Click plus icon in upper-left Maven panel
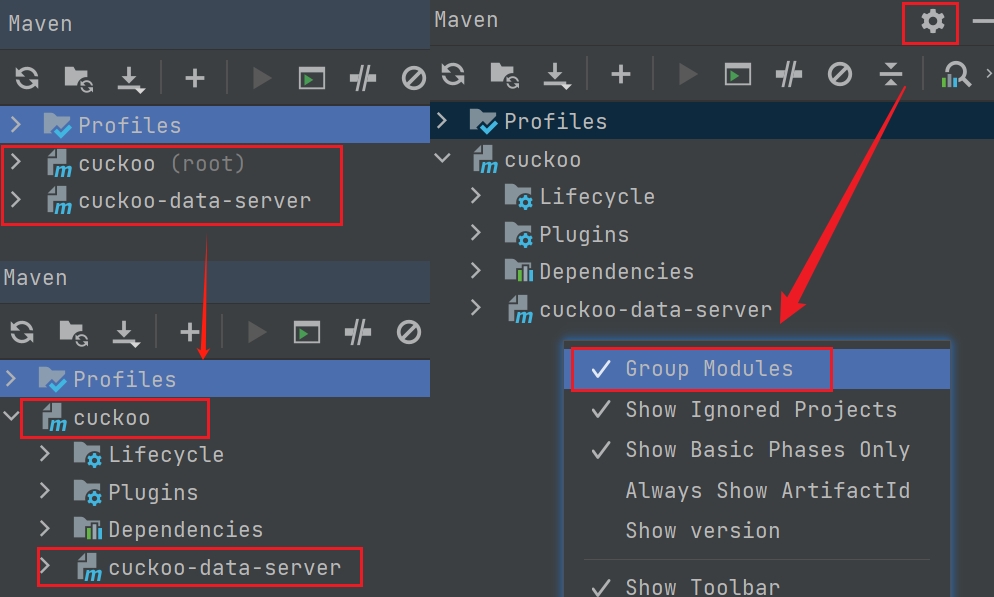The image size is (994, 597). [x=195, y=79]
